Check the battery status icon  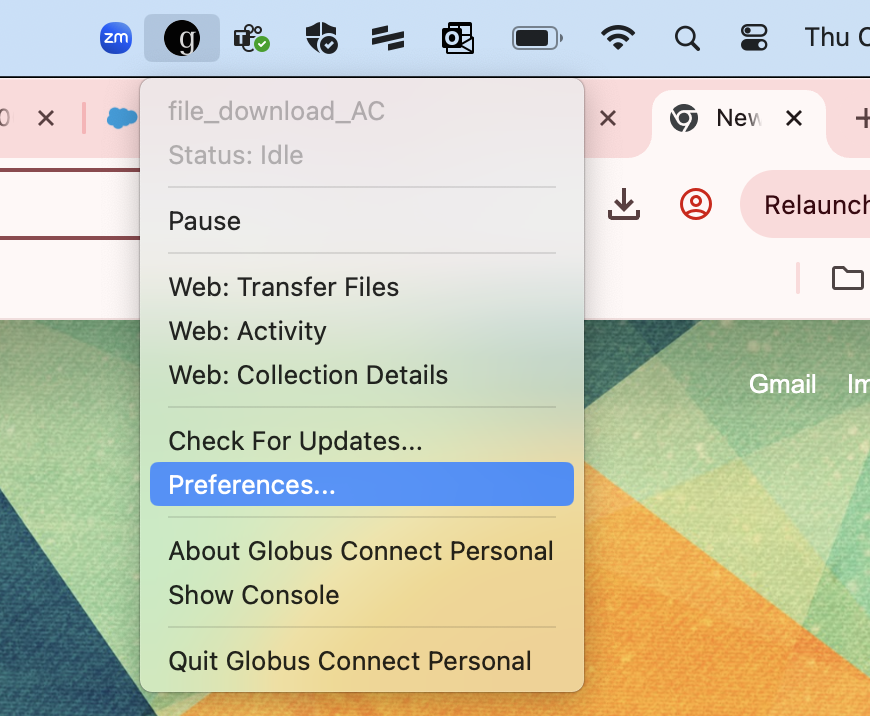click(537, 38)
